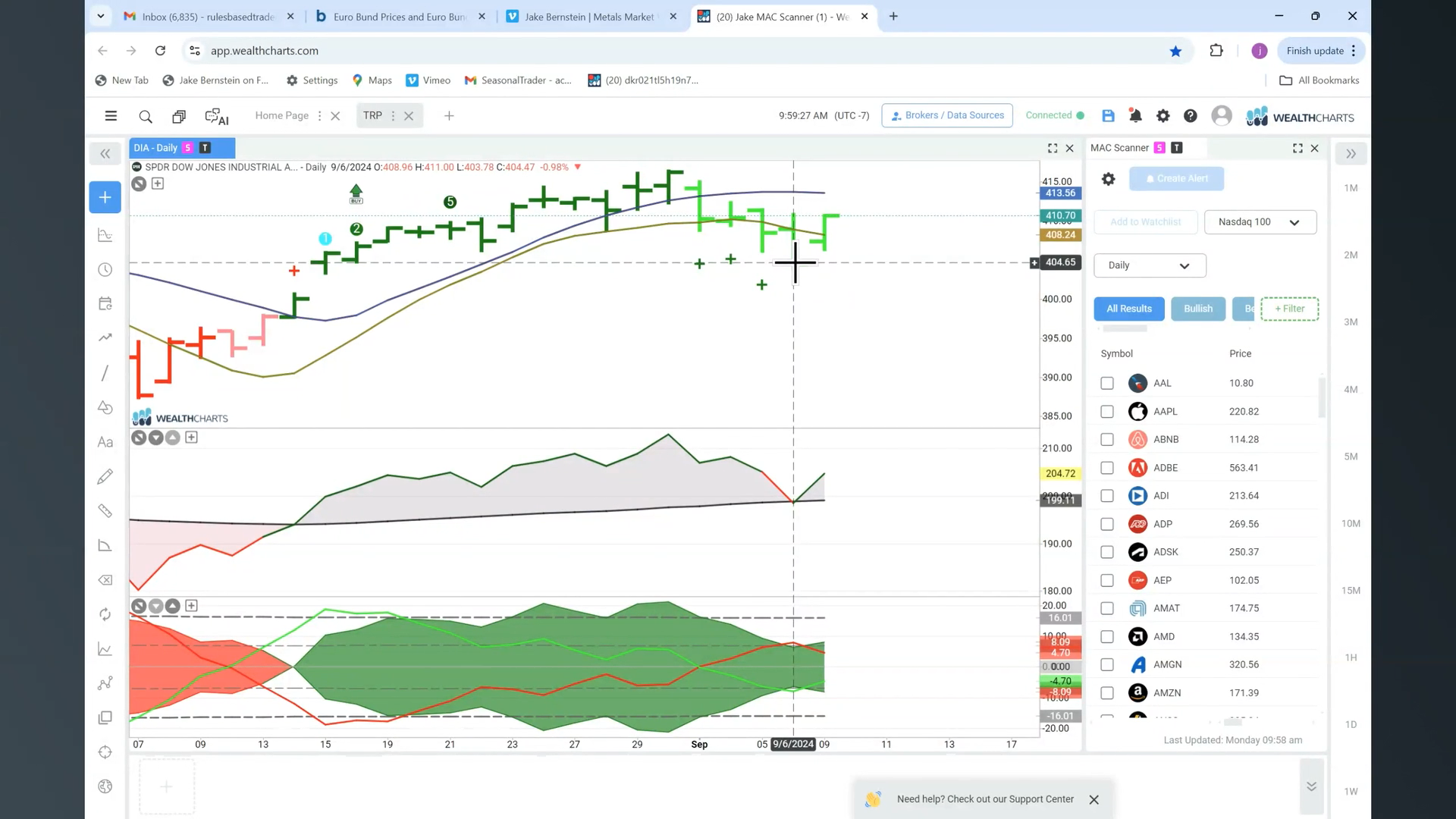Image resolution: width=1456 pixels, height=819 pixels.
Task: Select the 1D timeframe on right strip
Action: click(1351, 725)
